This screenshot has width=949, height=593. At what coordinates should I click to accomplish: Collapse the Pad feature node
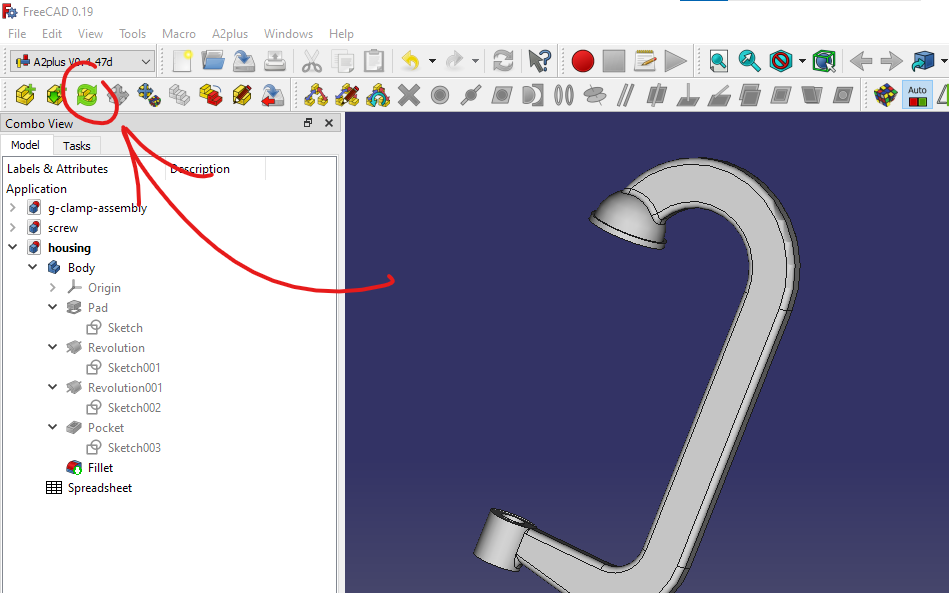(53, 307)
